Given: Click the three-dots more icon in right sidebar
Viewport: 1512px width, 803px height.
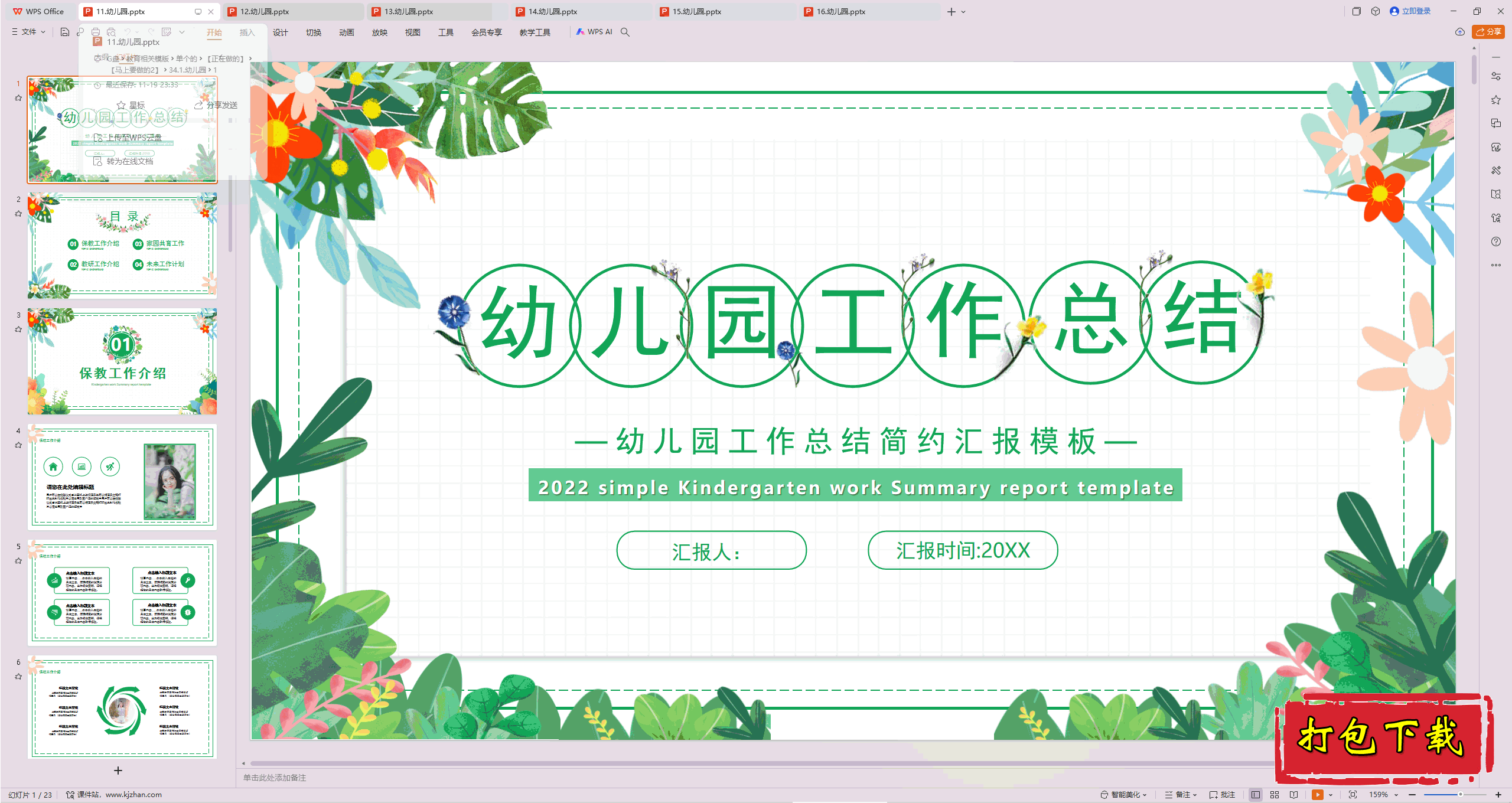Looking at the screenshot, I should [1496, 265].
